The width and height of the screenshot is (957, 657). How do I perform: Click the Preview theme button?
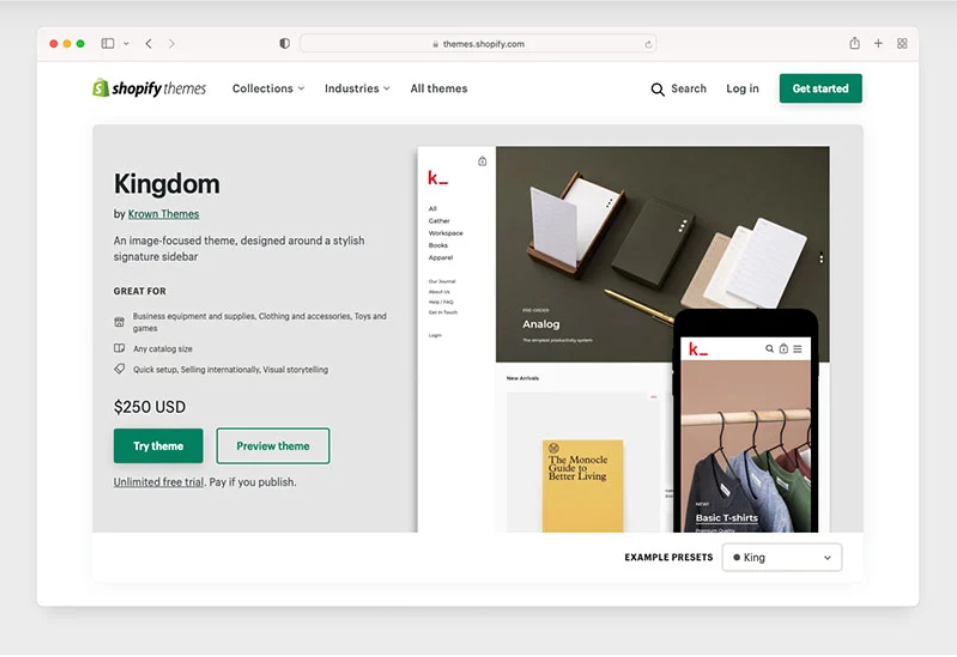coord(273,446)
